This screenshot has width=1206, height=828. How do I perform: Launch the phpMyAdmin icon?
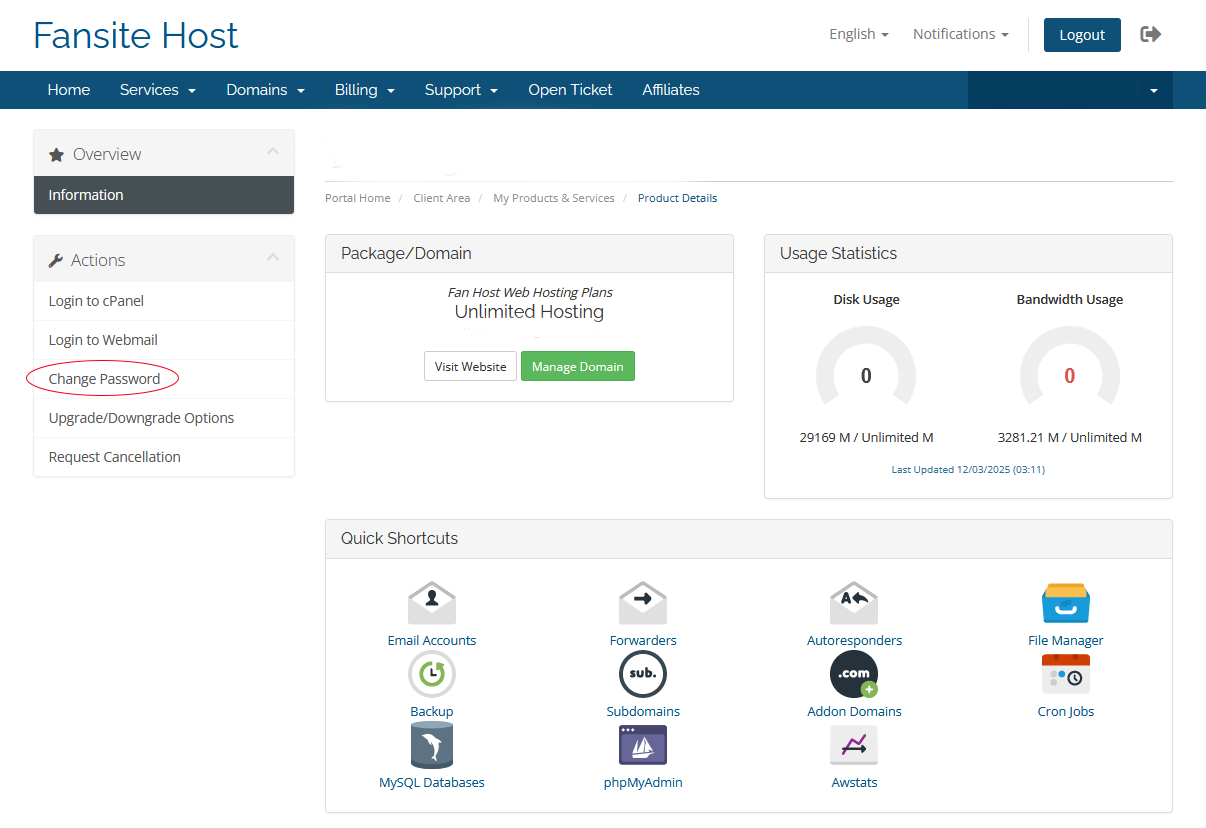pos(643,746)
